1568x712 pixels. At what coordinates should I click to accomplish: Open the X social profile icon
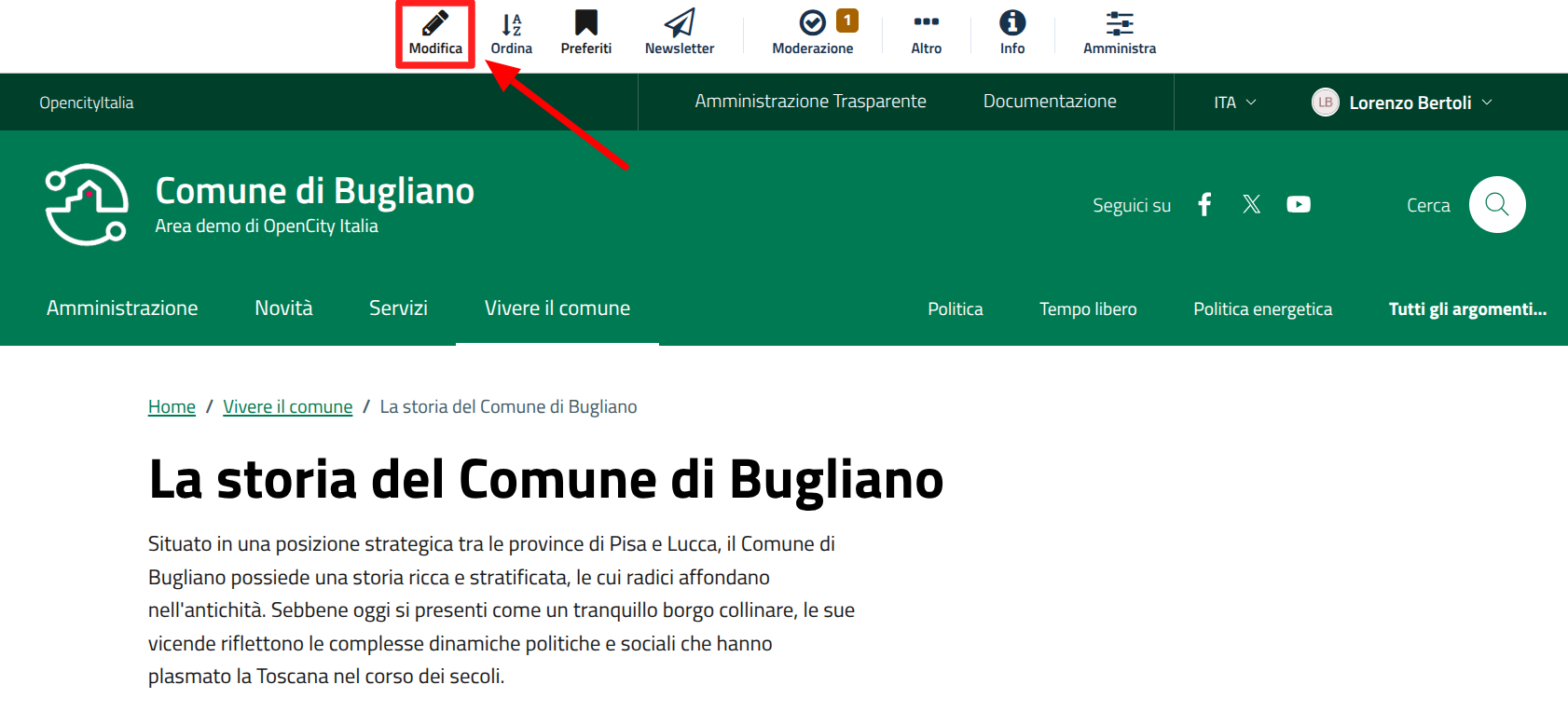click(x=1251, y=205)
